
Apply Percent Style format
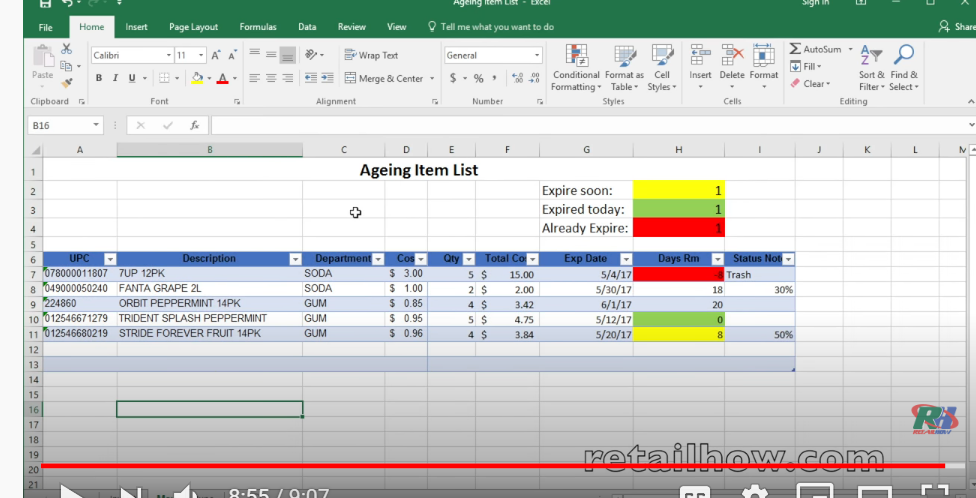click(478, 78)
